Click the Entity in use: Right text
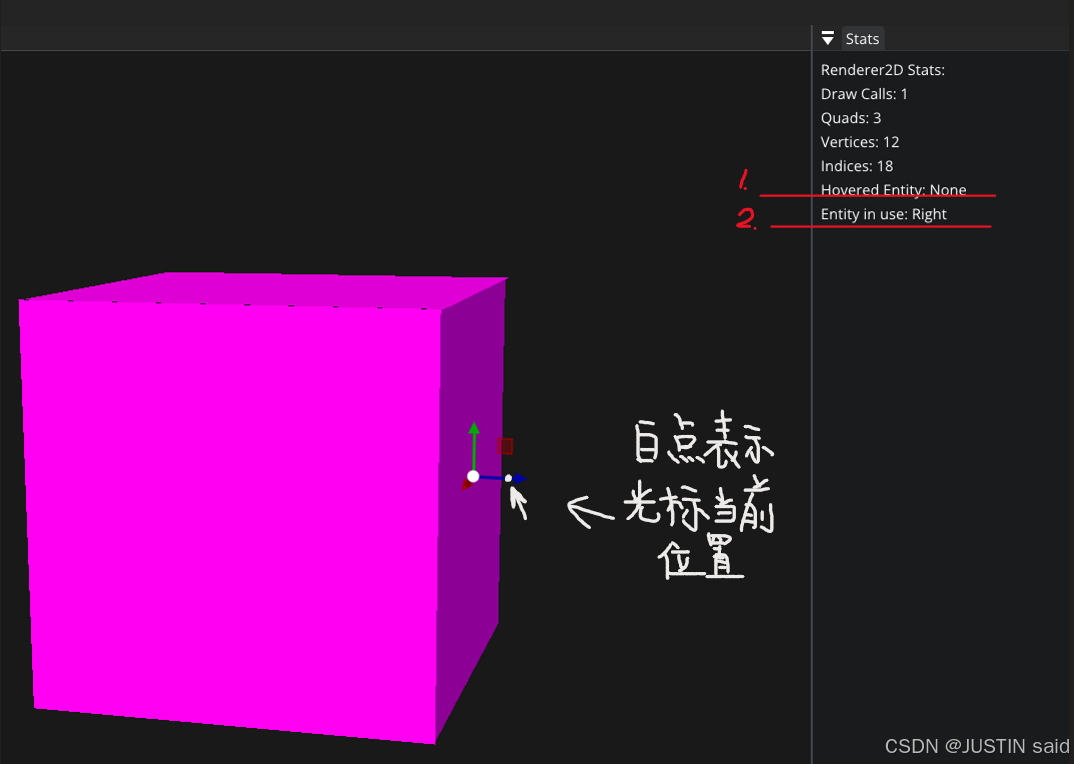1074x764 pixels. [883, 214]
